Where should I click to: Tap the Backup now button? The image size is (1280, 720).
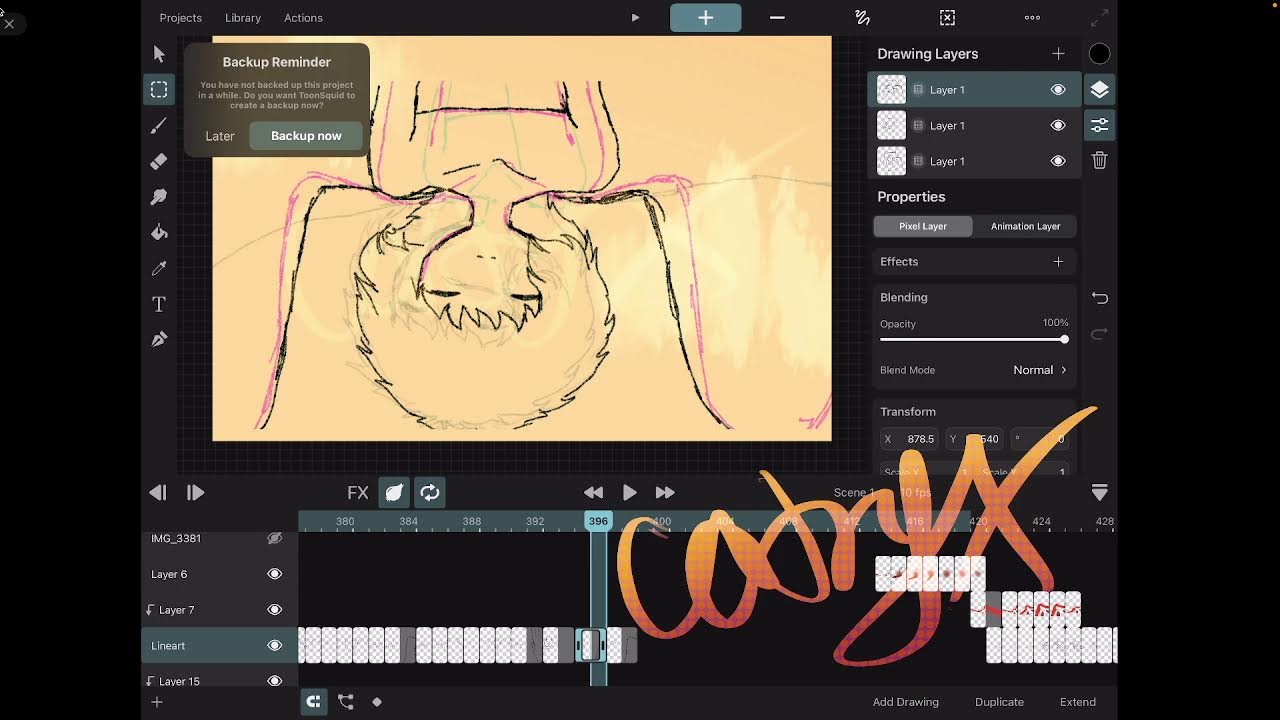(306, 136)
